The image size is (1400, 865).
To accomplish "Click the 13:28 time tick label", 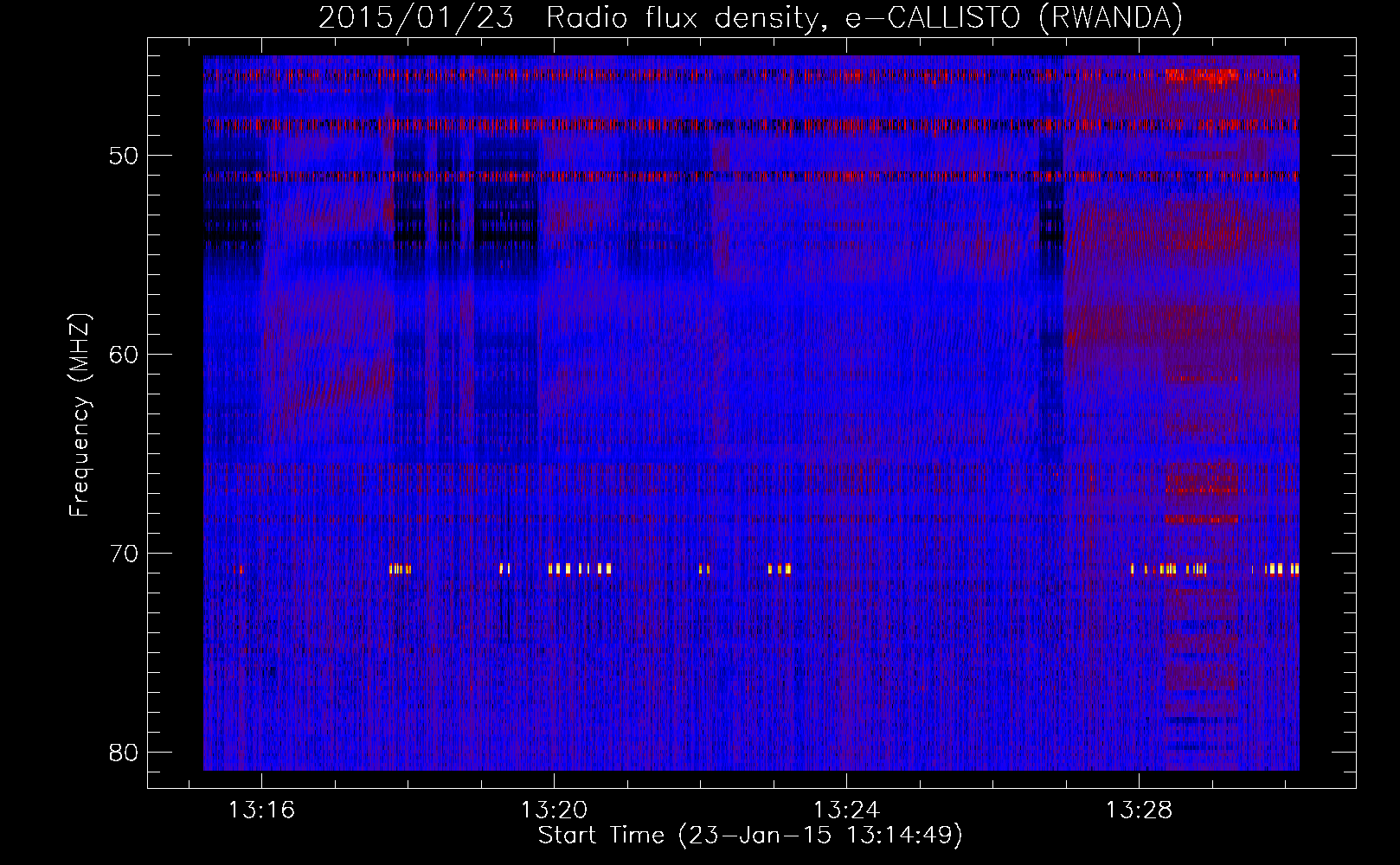I will click(x=1140, y=811).
